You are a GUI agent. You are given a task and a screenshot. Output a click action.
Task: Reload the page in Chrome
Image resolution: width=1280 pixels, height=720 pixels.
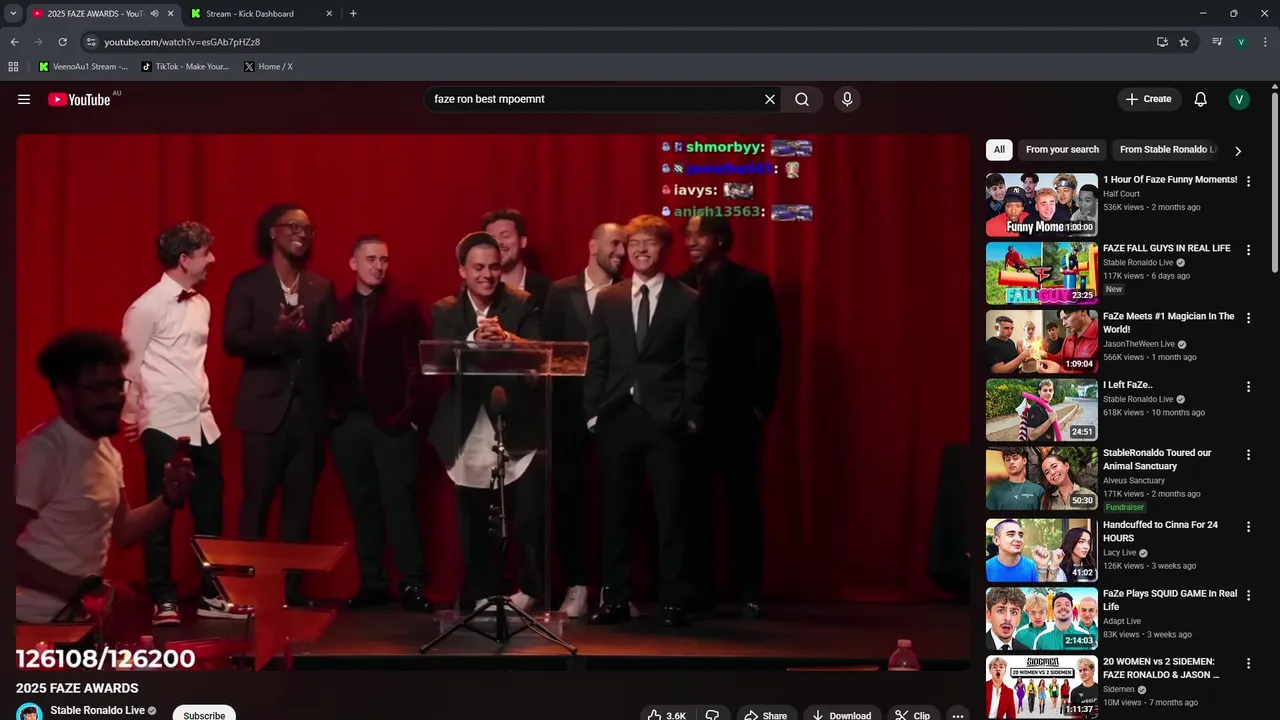pyautogui.click(x=62, y=42)
